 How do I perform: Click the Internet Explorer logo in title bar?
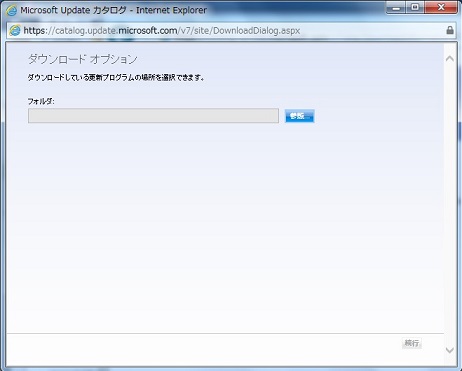coord(11,11)
